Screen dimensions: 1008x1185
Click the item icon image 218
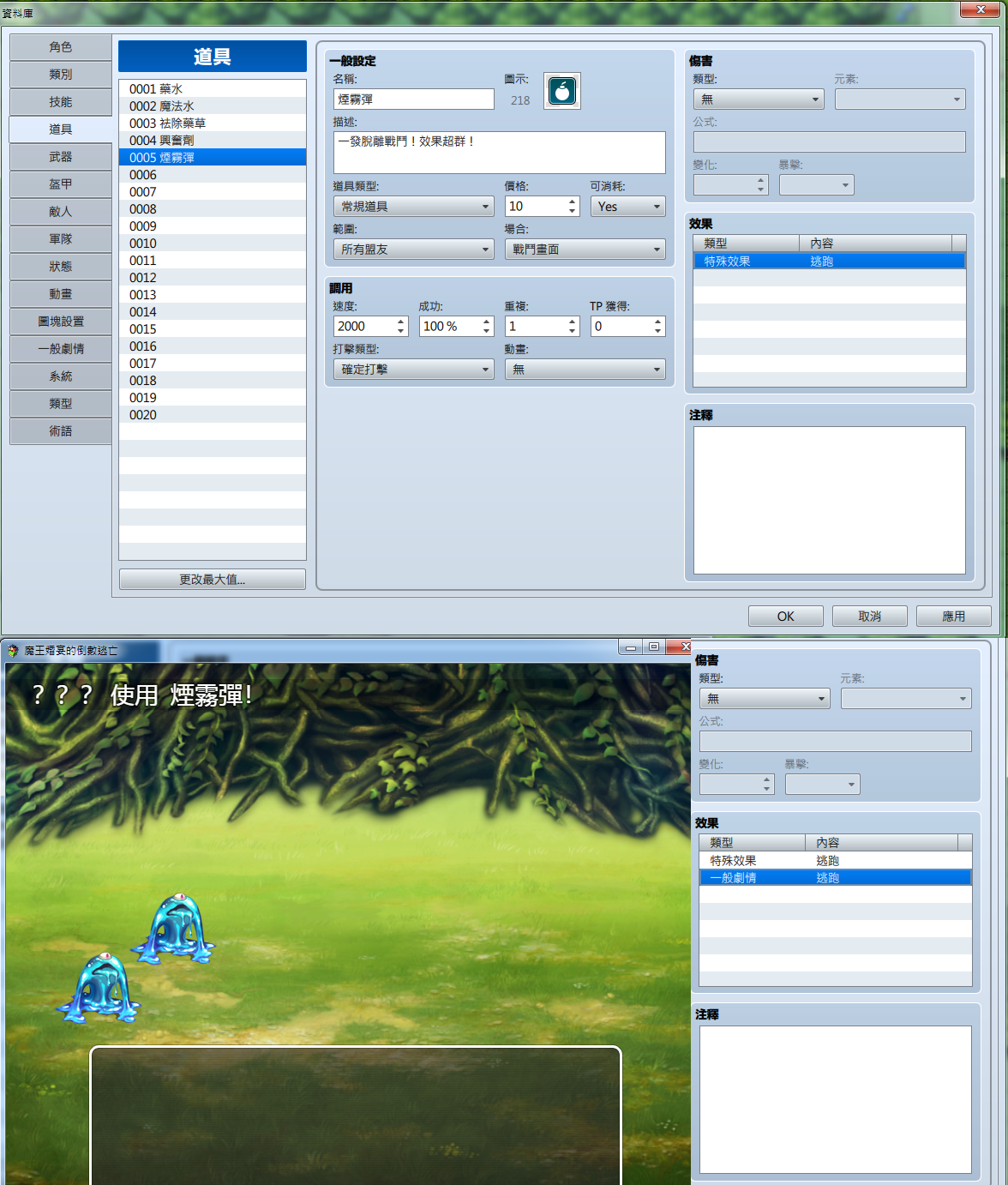[562, 91]
